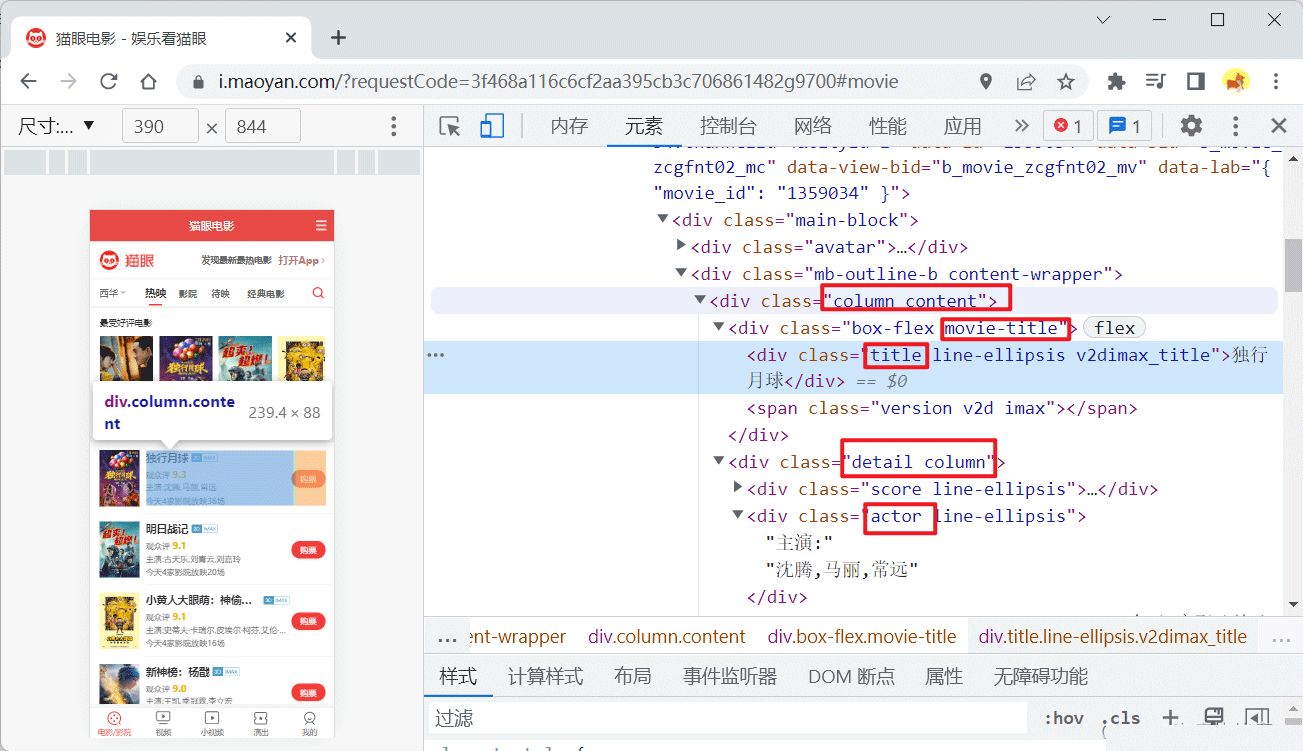Toggle the device toolbar icon

(x=491, y=126)
